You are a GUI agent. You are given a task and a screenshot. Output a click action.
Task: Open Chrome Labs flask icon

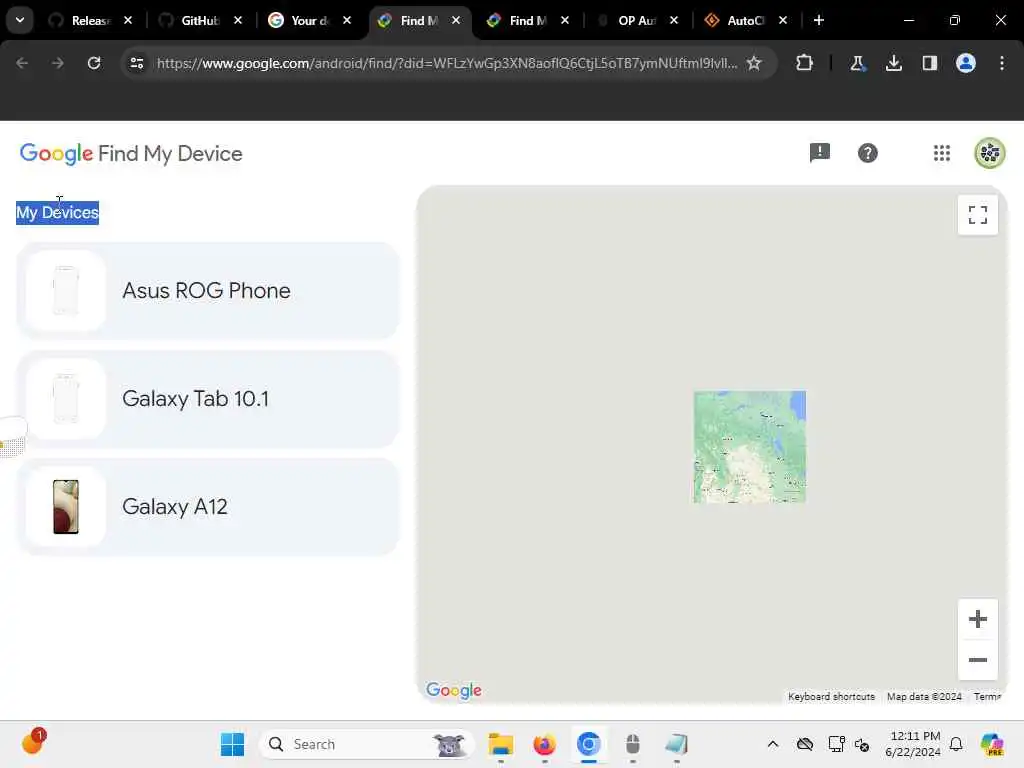coord(857,63)
